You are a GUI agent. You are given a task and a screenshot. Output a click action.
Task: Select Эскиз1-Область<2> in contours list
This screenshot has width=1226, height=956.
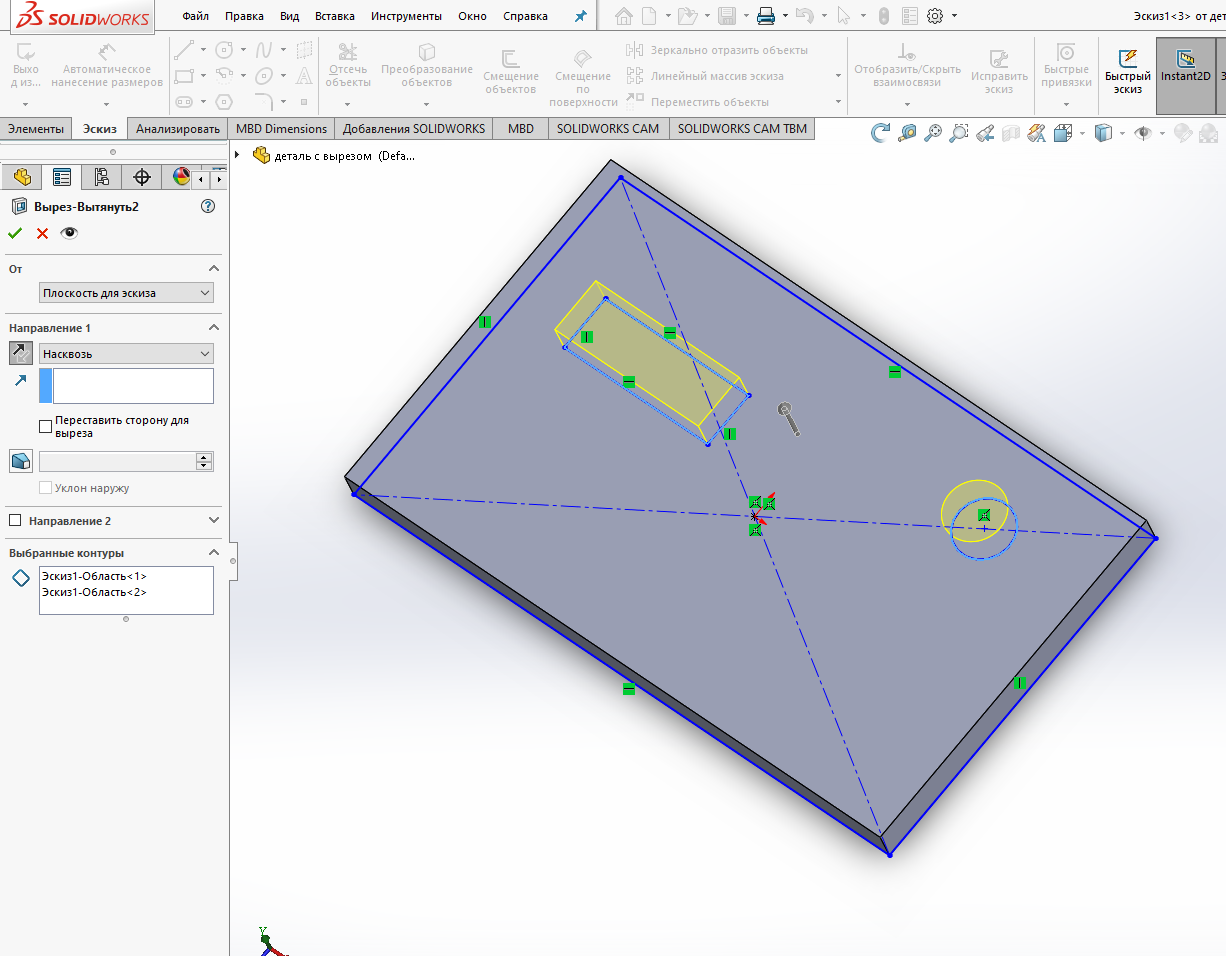coord(94,592)
